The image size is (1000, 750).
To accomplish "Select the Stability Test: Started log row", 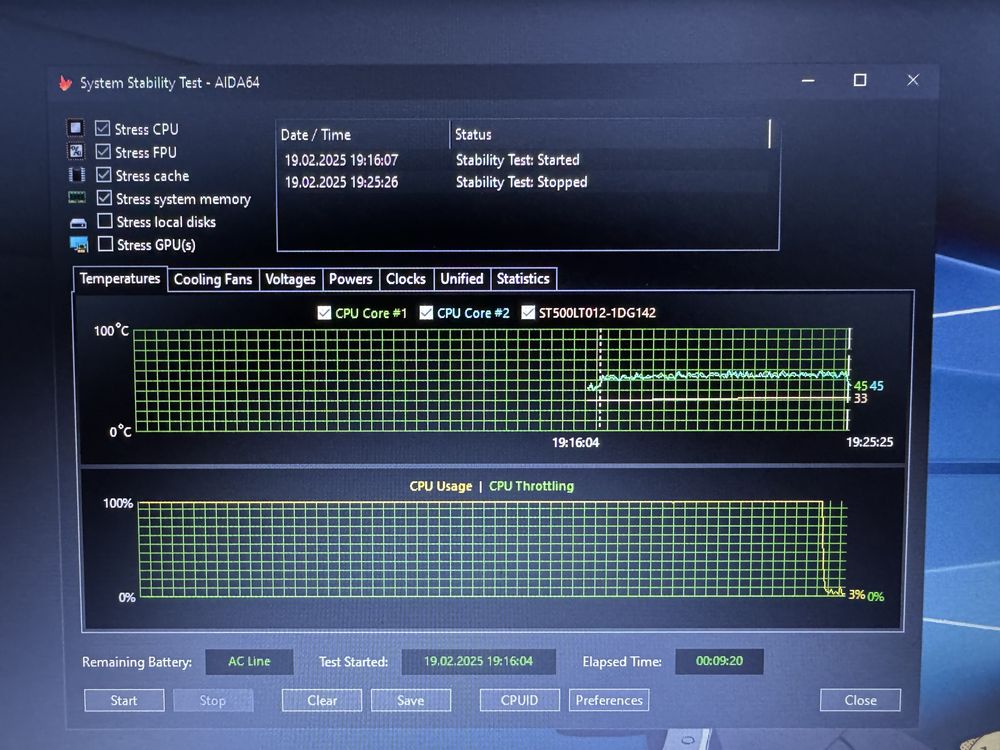I will pos(528,159).
